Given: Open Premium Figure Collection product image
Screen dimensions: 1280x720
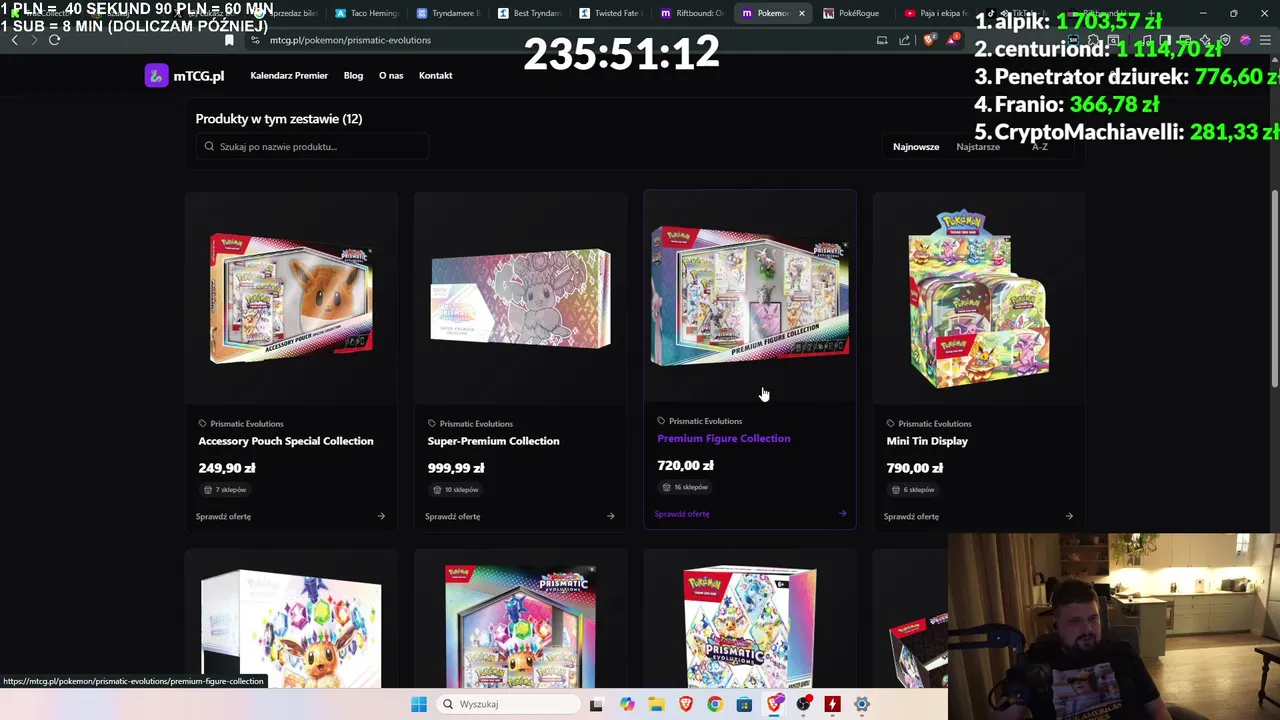Looking at the screenshot, I should [x=750, y=296].
